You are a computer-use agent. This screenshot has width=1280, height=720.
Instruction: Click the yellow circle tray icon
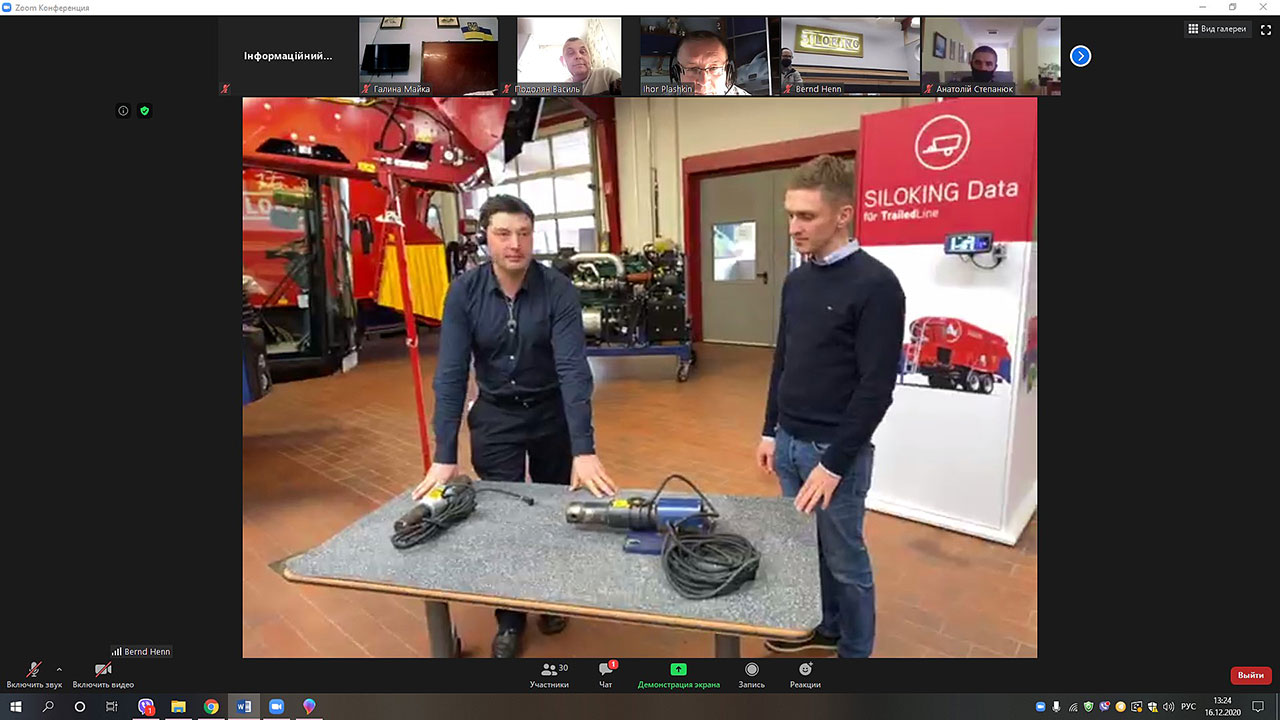(1121, 707)
